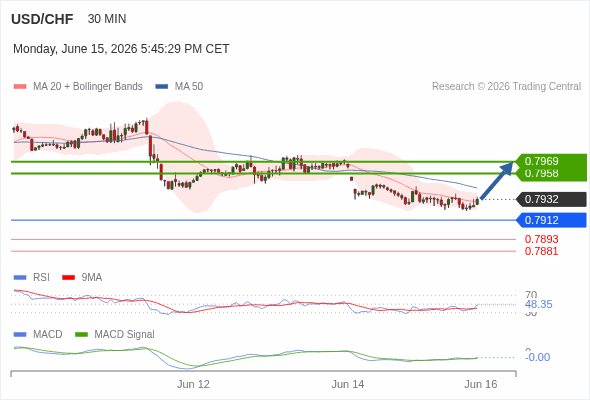Image resolution: width=590 pixels, height=400 pixels.
Task: Click the Jun 14 axis date marker
Action: tap(348, 384)
